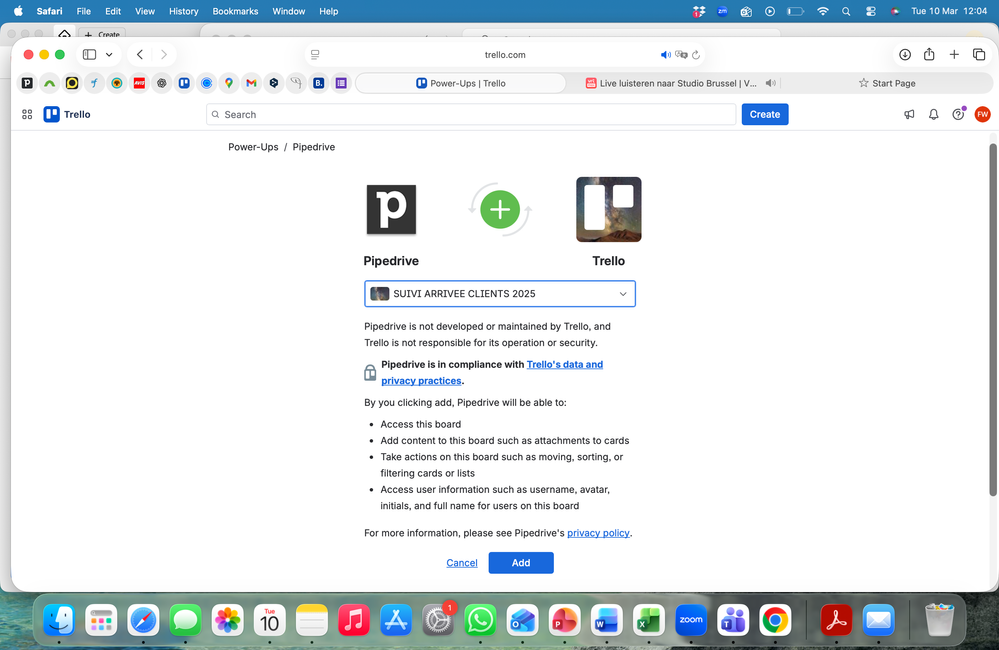This screenshot has height=650, width=999.
Task: Reload the trello.com page
Action: (696, 55)
